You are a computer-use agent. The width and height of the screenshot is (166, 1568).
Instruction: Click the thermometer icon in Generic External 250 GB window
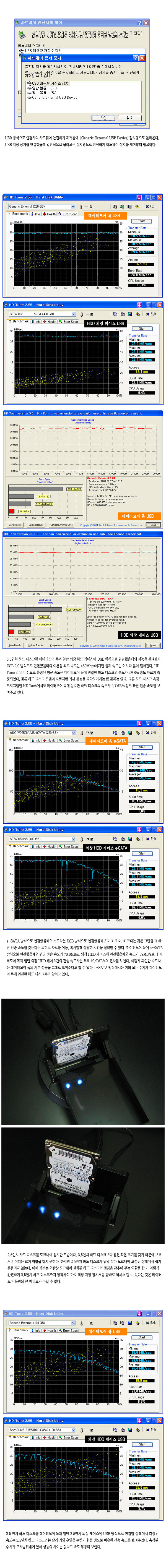click(82, 206)
